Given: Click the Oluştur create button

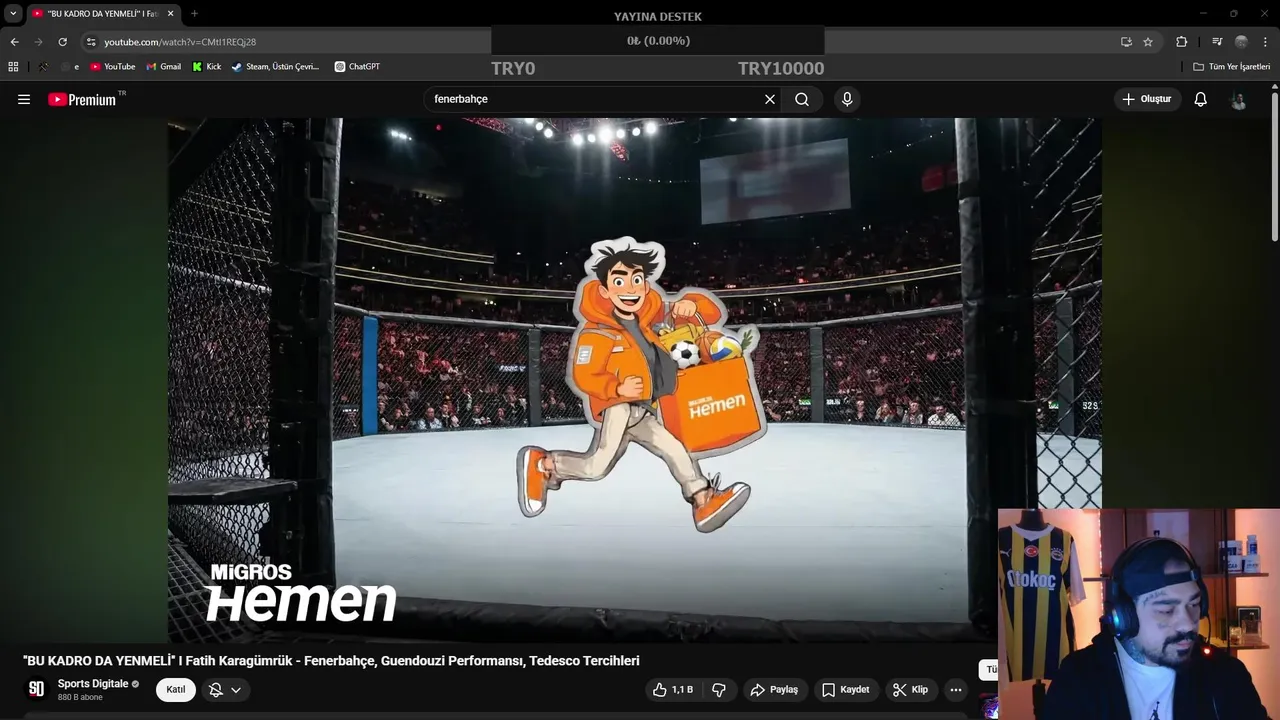Looking at the screenshot, I should (1146, 99).
